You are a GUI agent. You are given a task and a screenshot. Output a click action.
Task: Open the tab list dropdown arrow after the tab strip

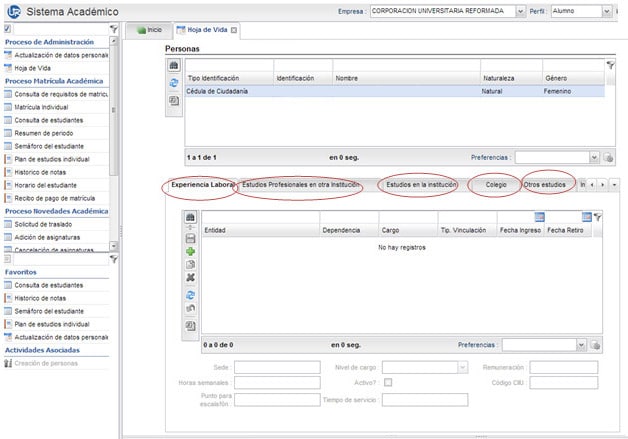coord(614,185)
